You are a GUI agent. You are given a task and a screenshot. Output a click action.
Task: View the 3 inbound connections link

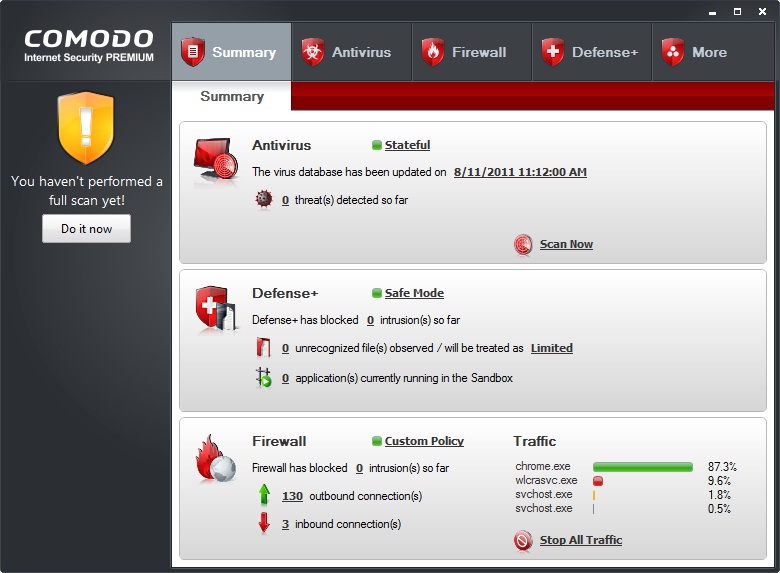tap(285, 524)
